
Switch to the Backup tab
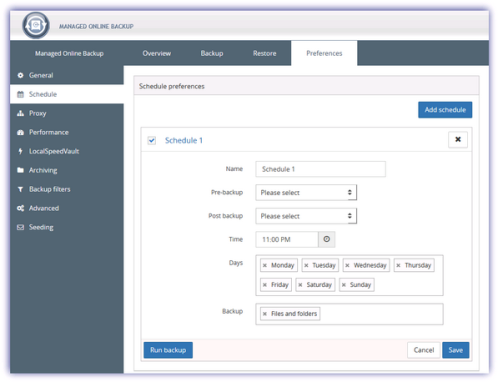coord(212,53)
